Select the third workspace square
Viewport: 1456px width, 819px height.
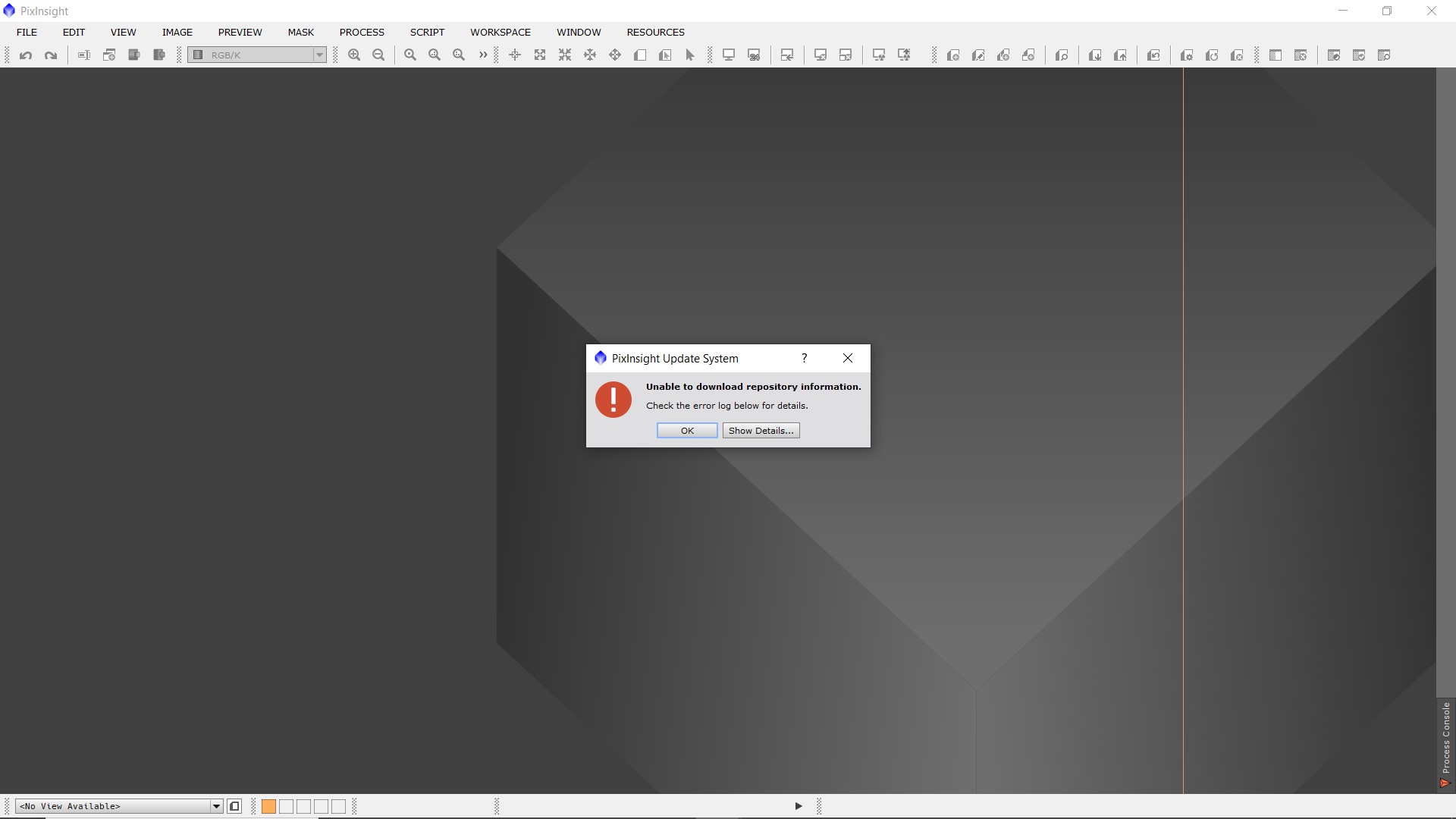pyautogui.click(x=303, y=806)
